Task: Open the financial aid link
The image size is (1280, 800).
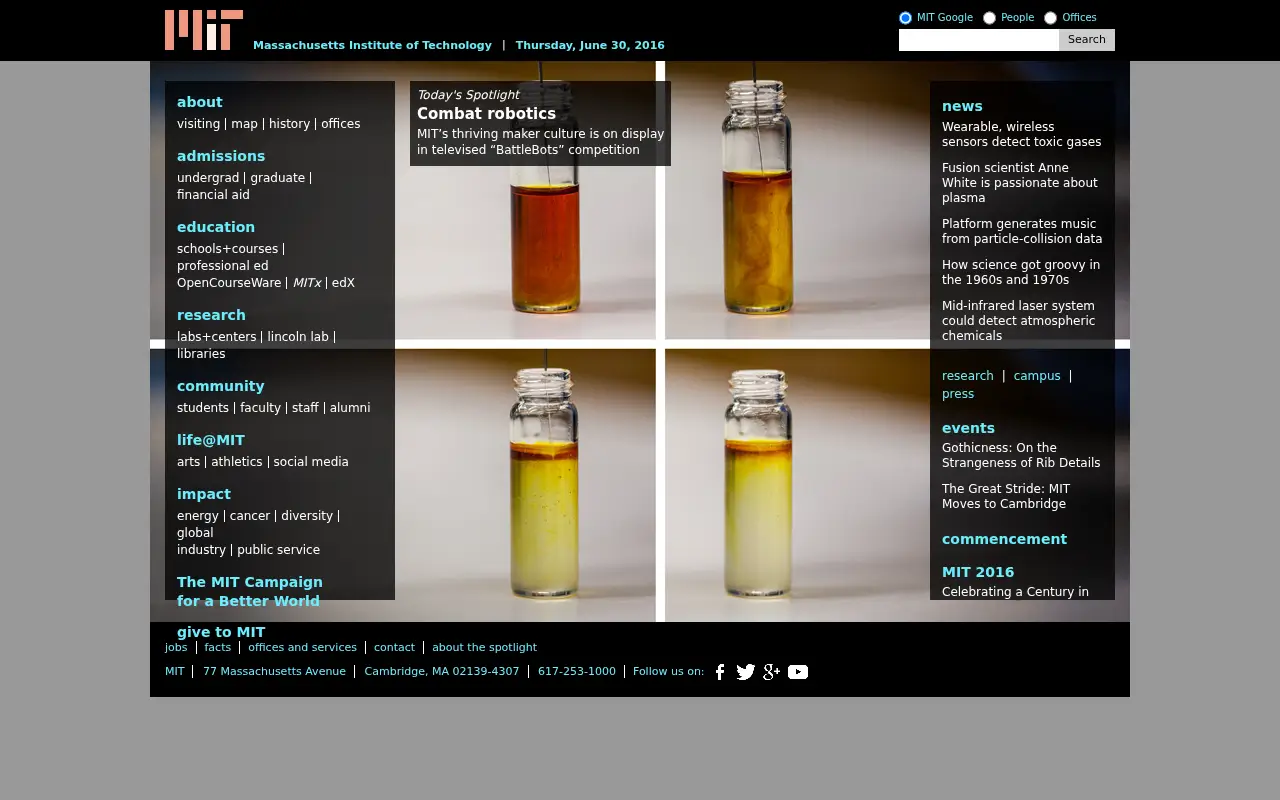Action: (213, 195)
